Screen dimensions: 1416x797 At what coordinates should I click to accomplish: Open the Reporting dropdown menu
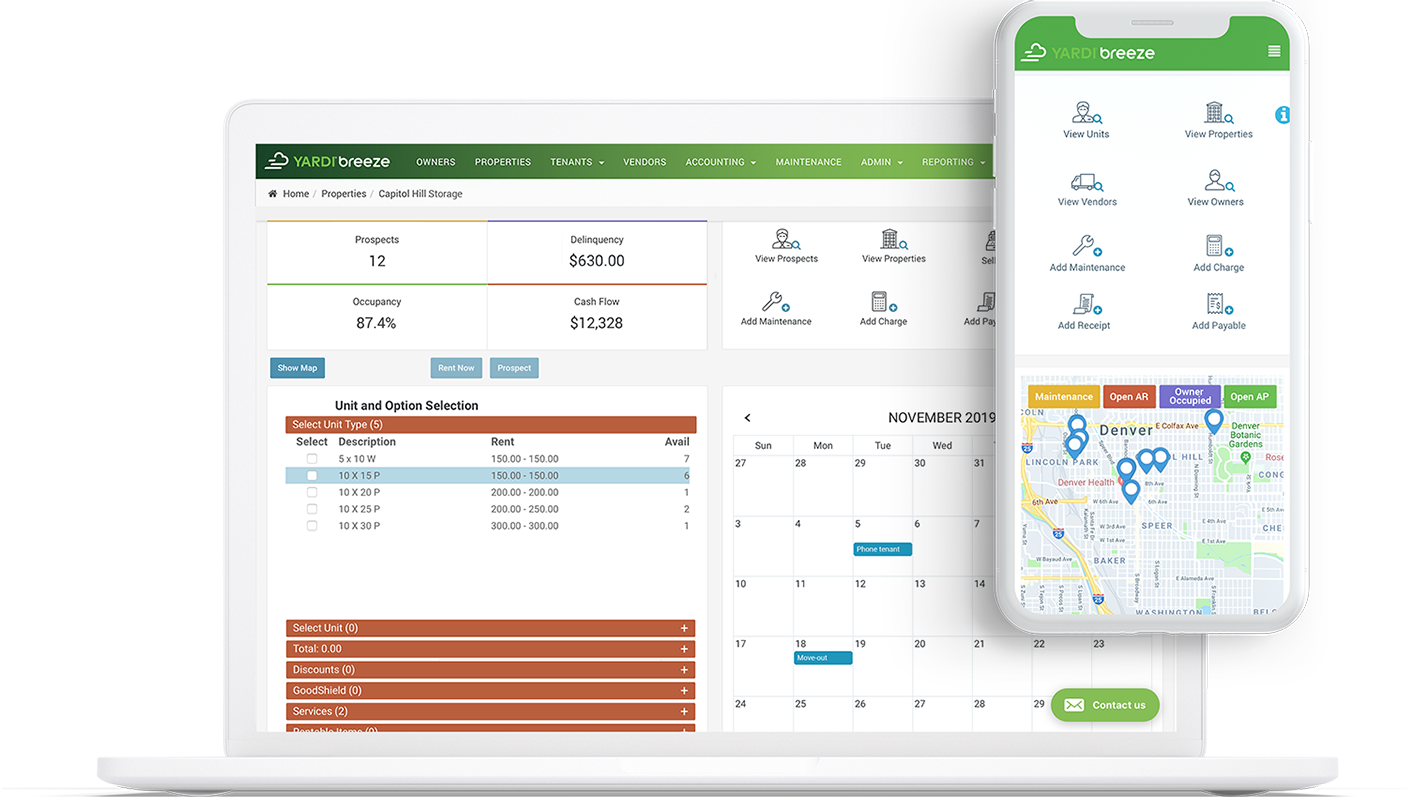[953, 162]
